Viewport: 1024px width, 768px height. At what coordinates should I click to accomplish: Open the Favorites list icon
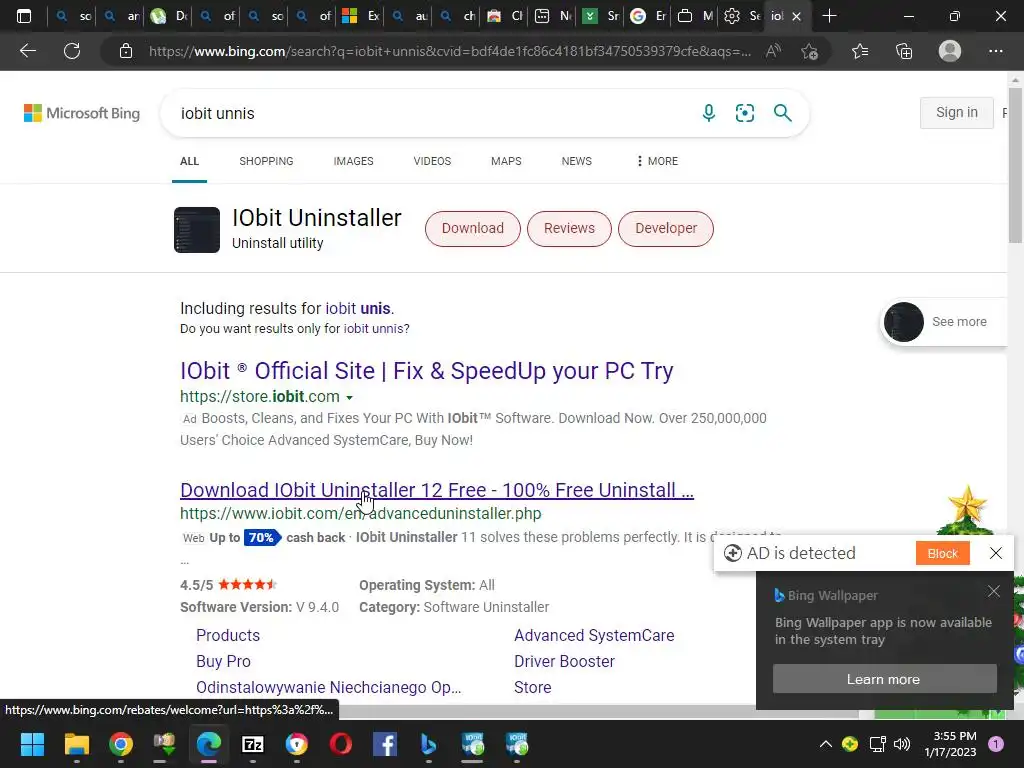[x=860, y=51]
